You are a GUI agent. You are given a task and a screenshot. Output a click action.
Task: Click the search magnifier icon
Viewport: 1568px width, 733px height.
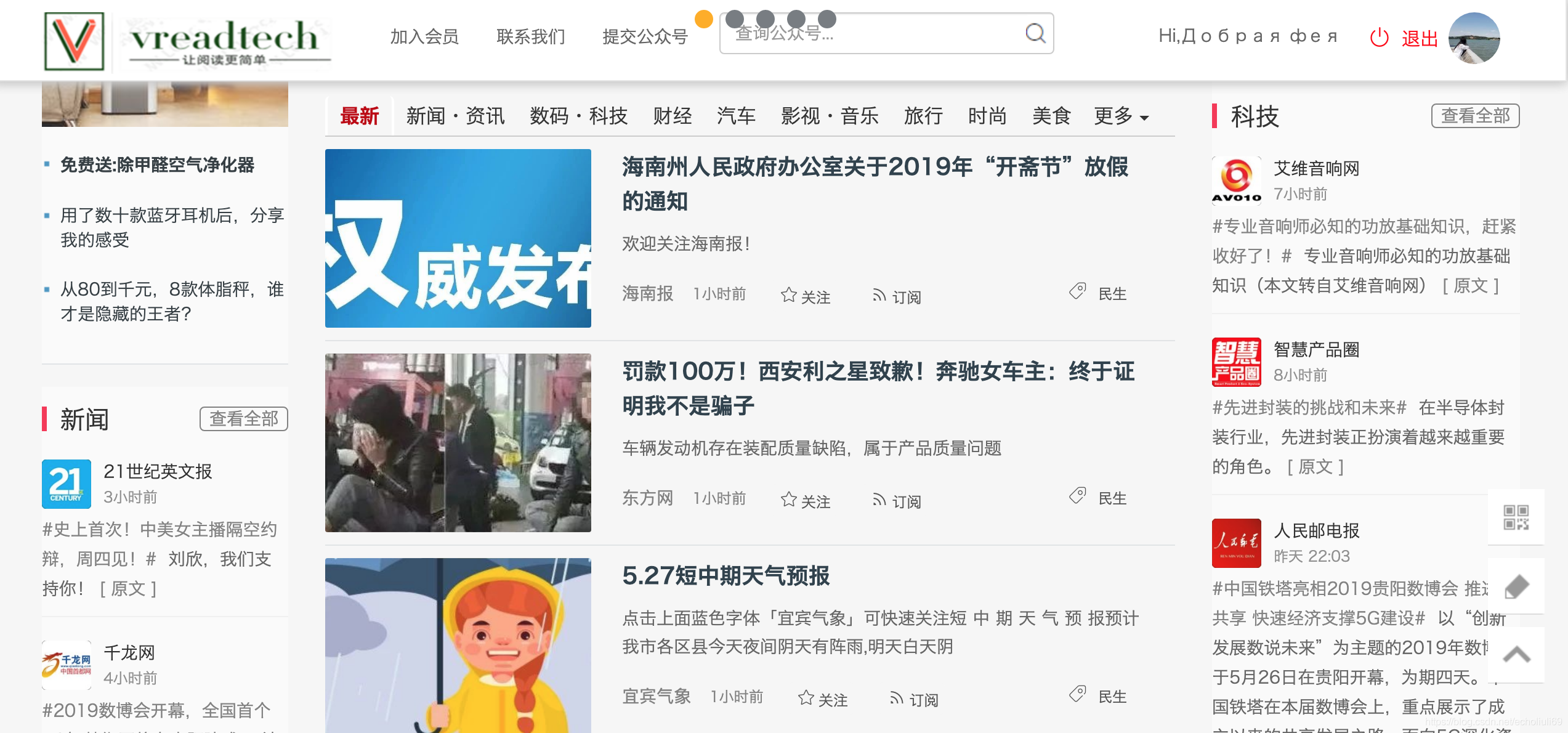(1035, 33)
